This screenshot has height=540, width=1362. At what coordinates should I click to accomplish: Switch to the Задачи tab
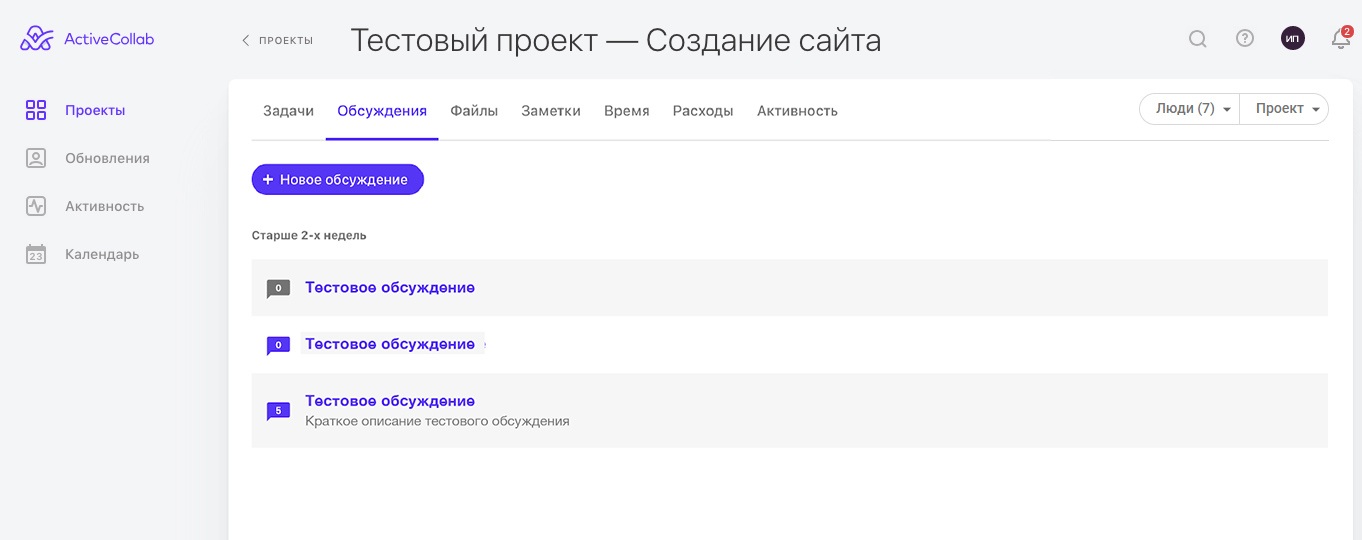point(288,111)
